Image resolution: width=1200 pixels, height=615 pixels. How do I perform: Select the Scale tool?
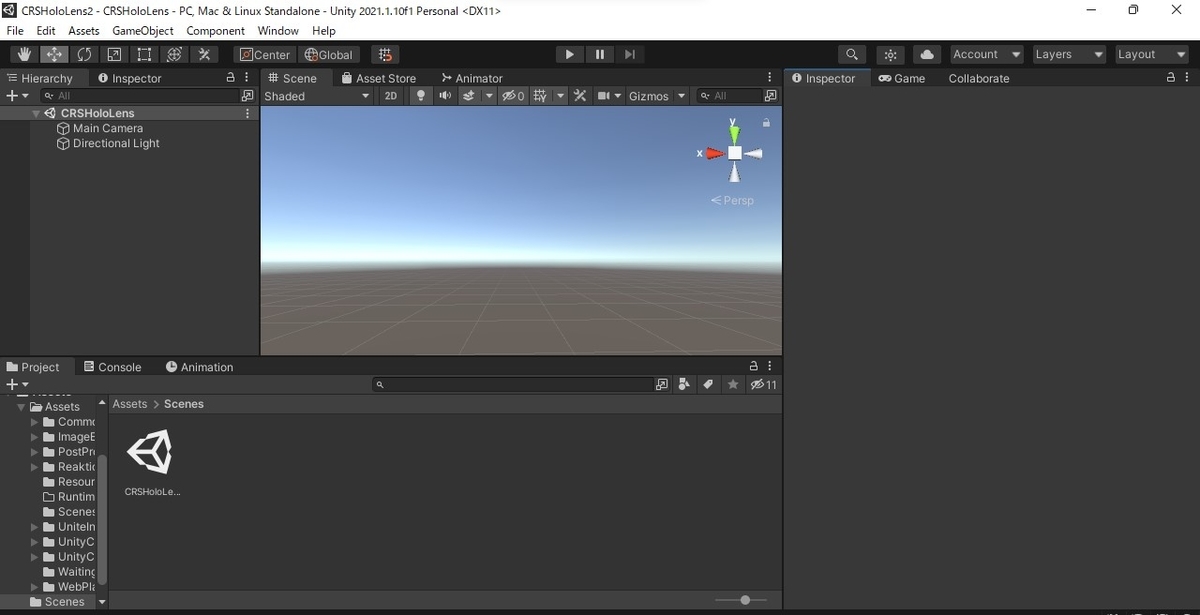114,54
